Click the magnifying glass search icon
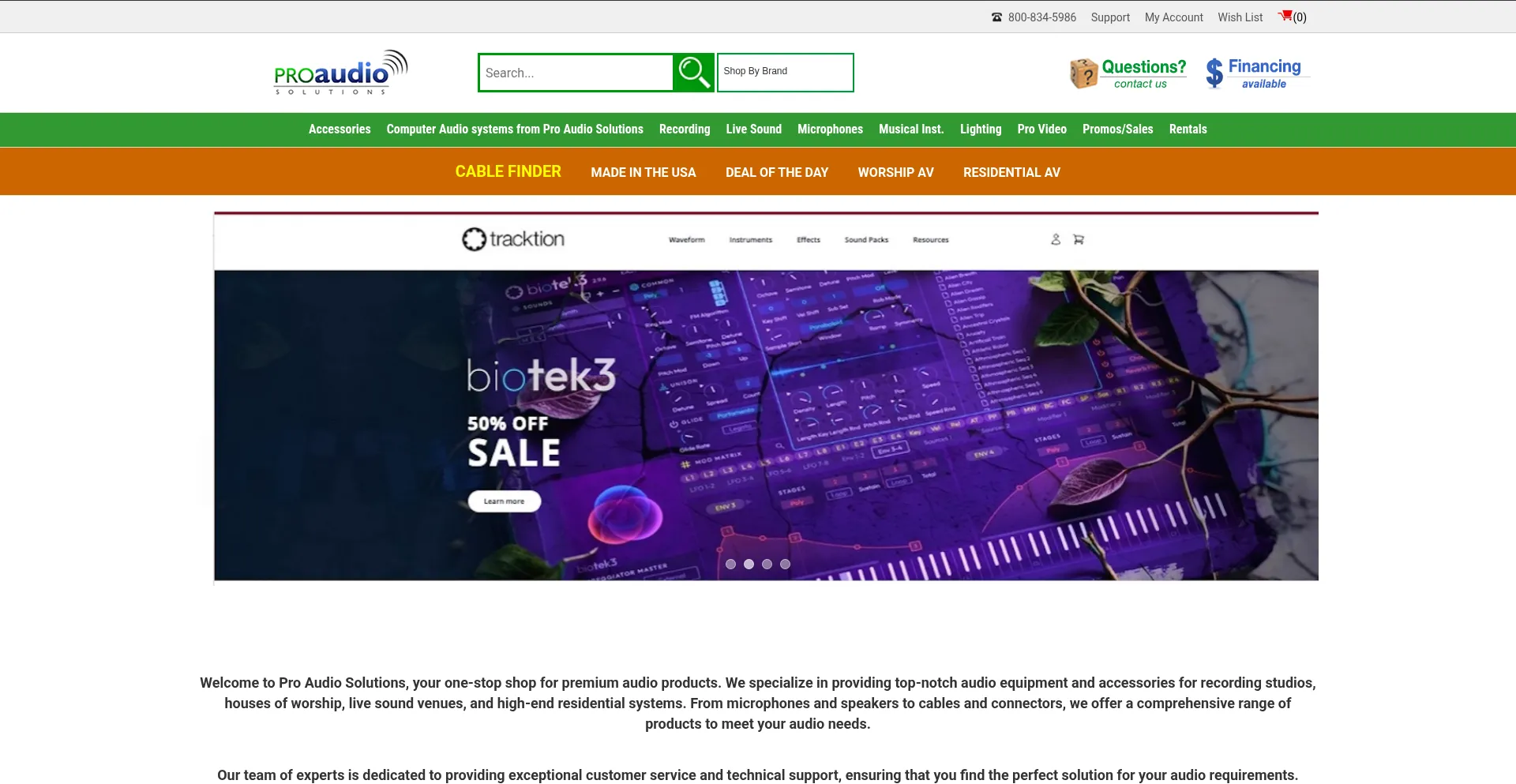Image resolution: width=1516 pixels, height=784 pixels. click(x=693, y=73)
